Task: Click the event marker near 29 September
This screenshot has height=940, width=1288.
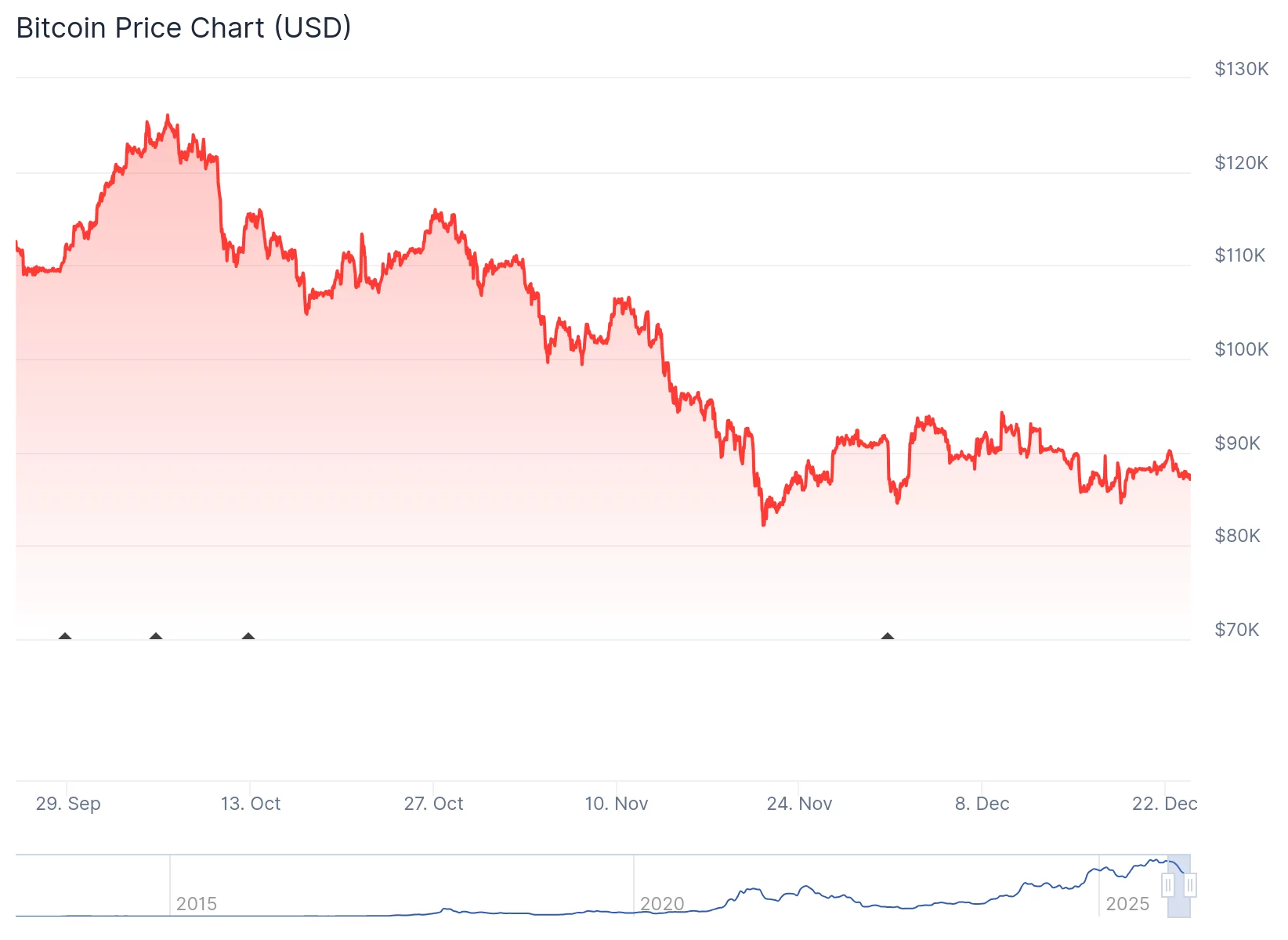Action: tap(65, 637)
